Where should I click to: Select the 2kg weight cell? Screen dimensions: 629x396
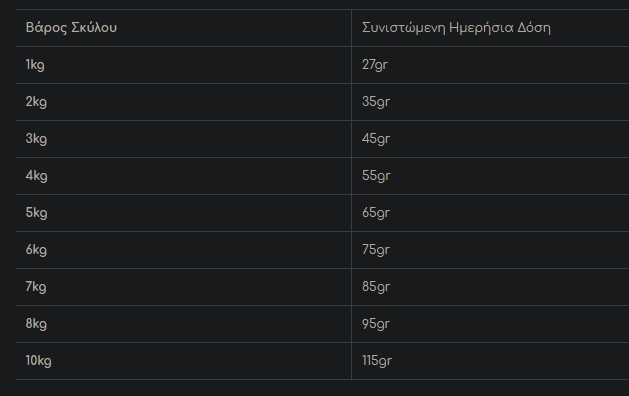pos(183,102)
